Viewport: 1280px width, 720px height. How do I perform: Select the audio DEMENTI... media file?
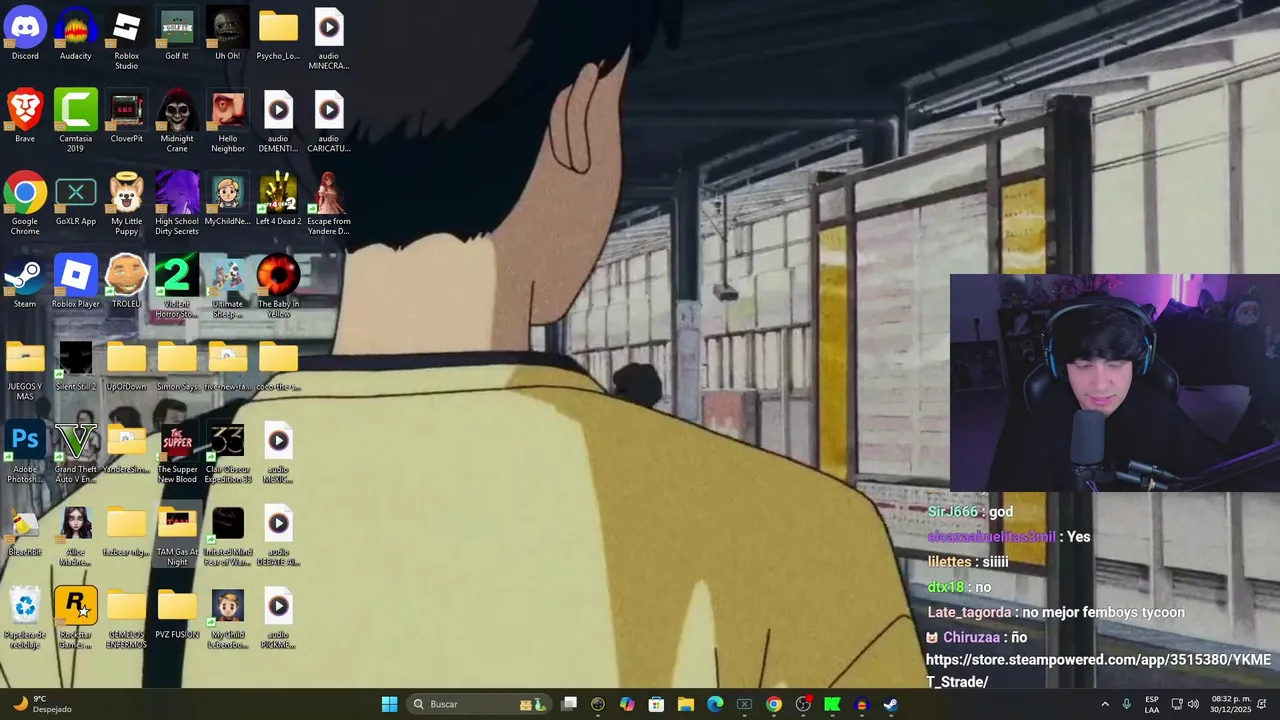(x=278, y=122)
